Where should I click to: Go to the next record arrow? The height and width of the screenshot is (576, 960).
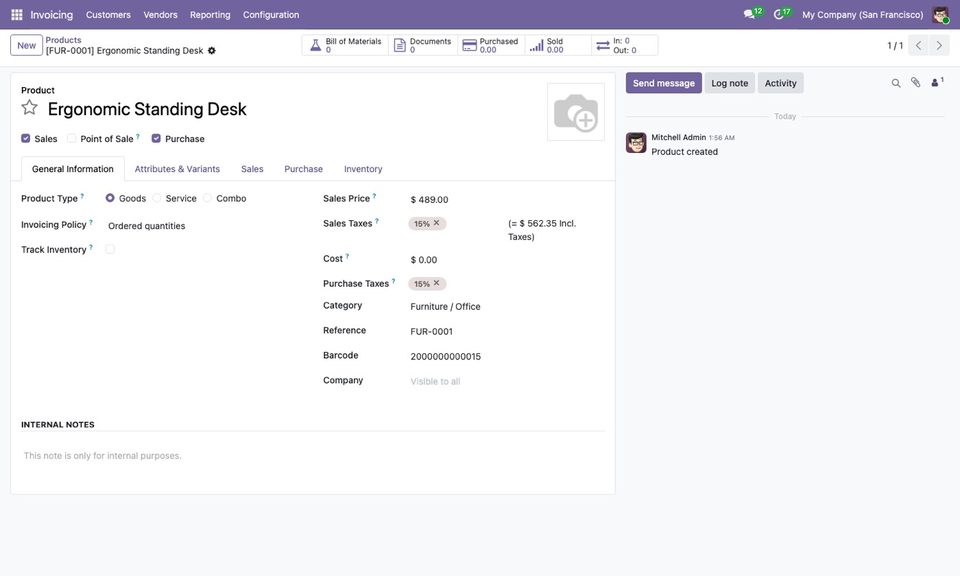939,45
